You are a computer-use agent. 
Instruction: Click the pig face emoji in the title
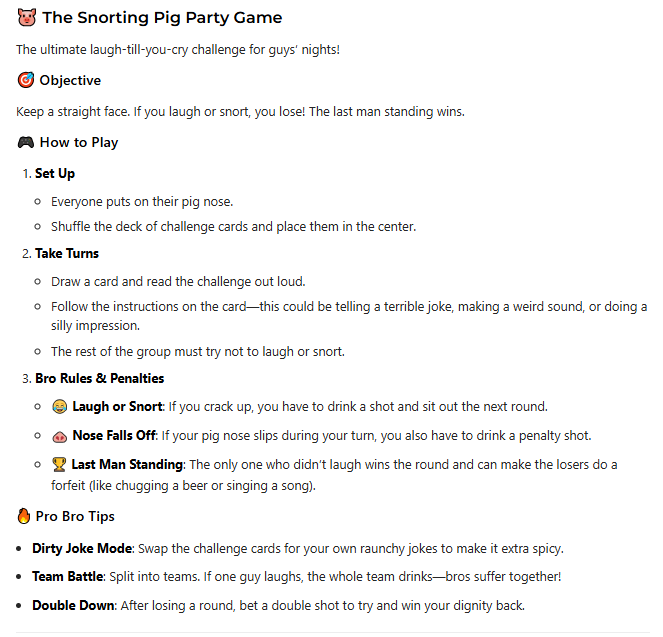[x=26, y=18]
